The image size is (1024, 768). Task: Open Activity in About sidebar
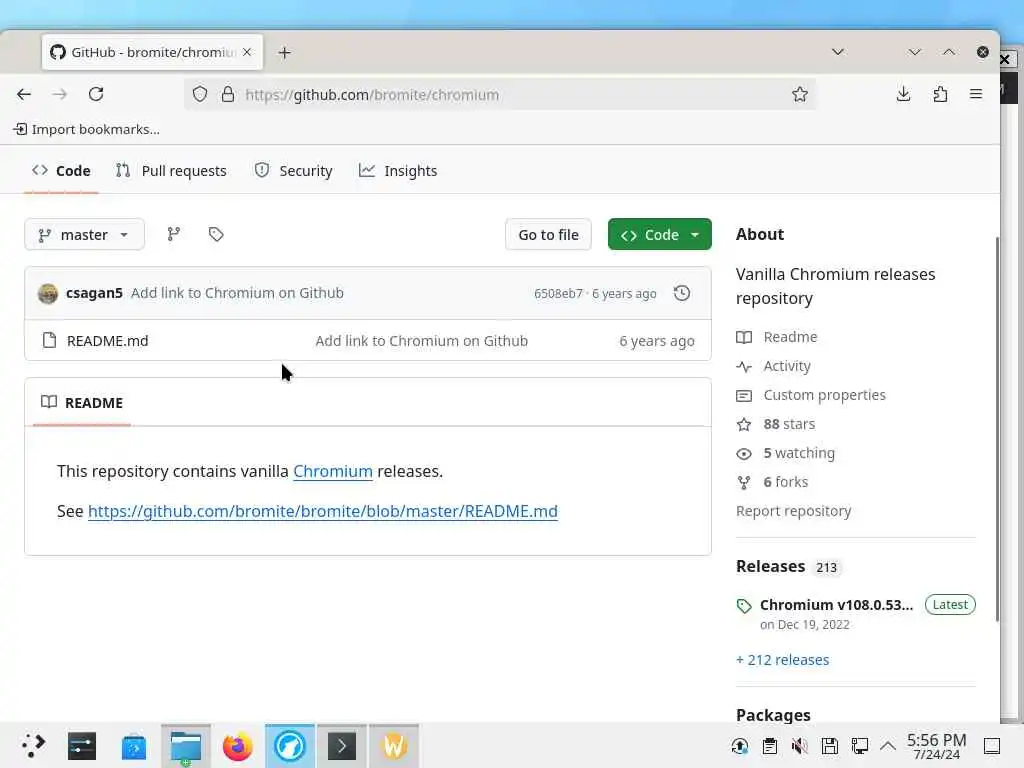787,366
